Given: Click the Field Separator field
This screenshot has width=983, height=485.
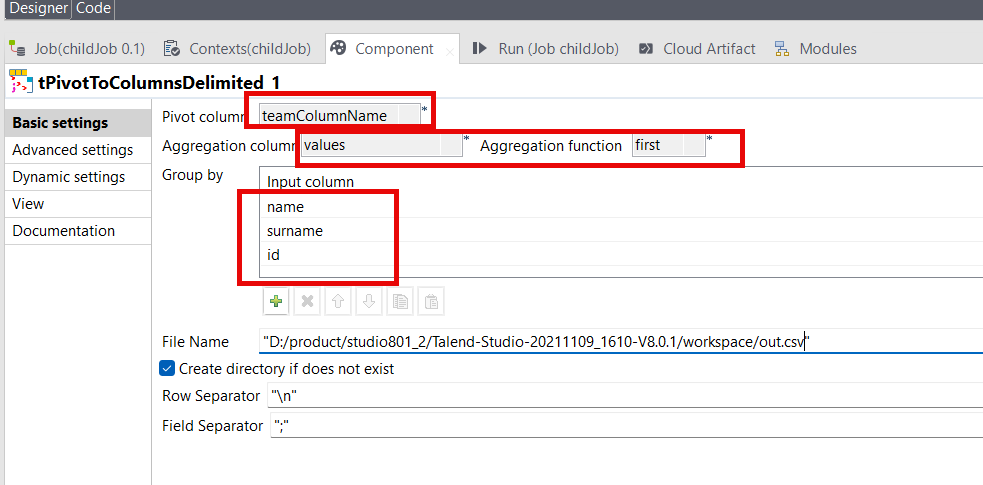Looking at the screenshot, I should (x=627, y=426).
